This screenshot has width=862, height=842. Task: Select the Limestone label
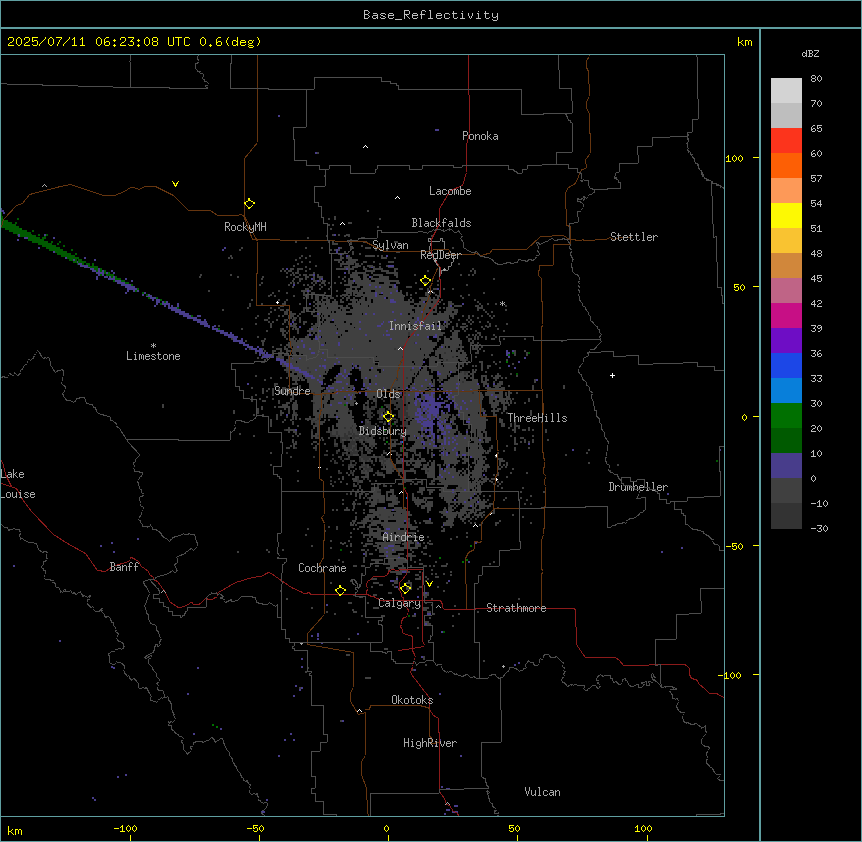point(153,356)
